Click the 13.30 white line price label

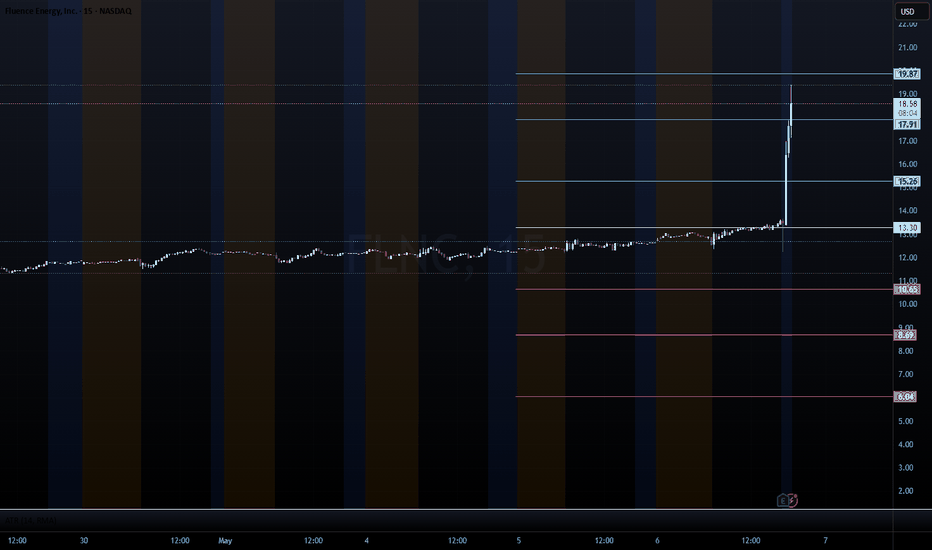pos(907,228)
